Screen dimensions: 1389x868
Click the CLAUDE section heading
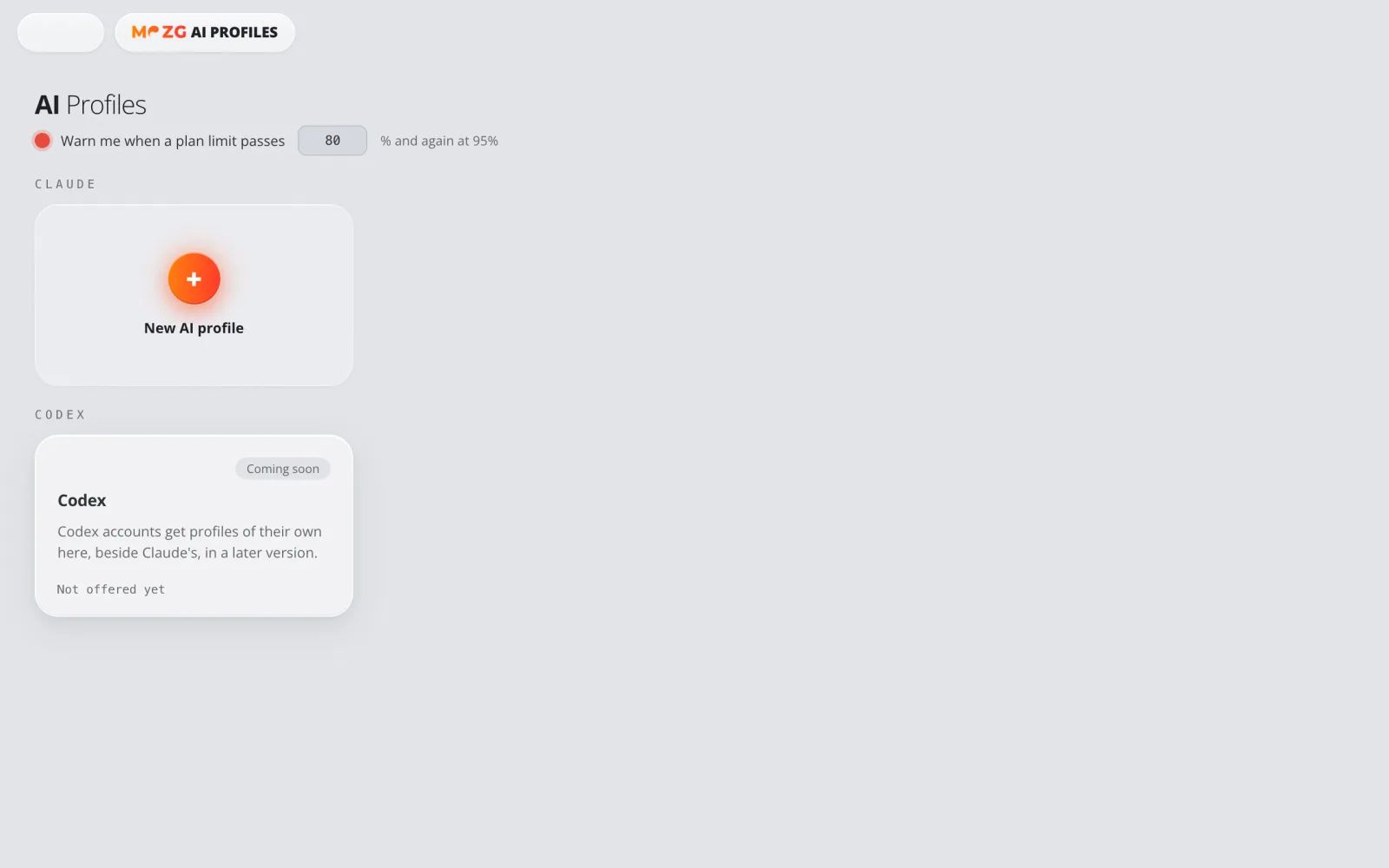pos(65,184)
